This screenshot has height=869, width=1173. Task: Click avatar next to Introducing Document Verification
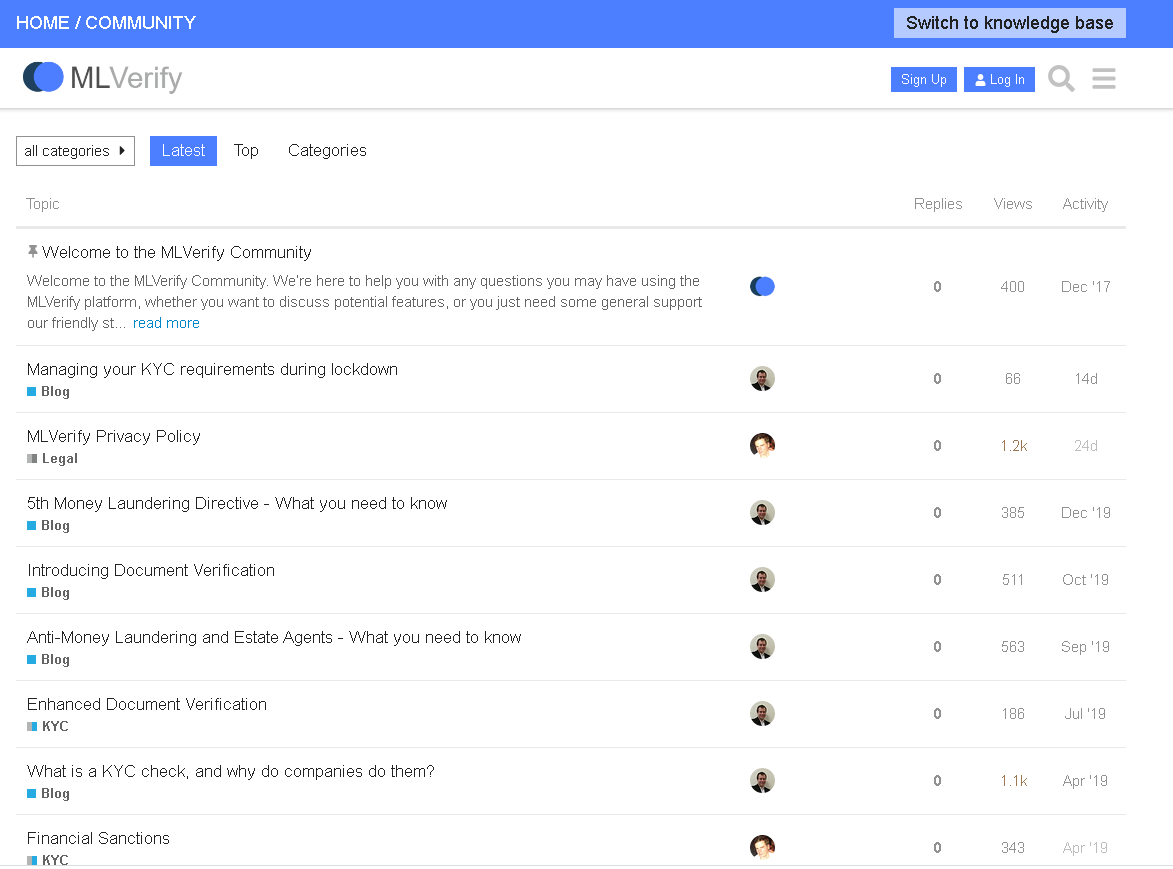pyautogui.click(x=762, y=580)
